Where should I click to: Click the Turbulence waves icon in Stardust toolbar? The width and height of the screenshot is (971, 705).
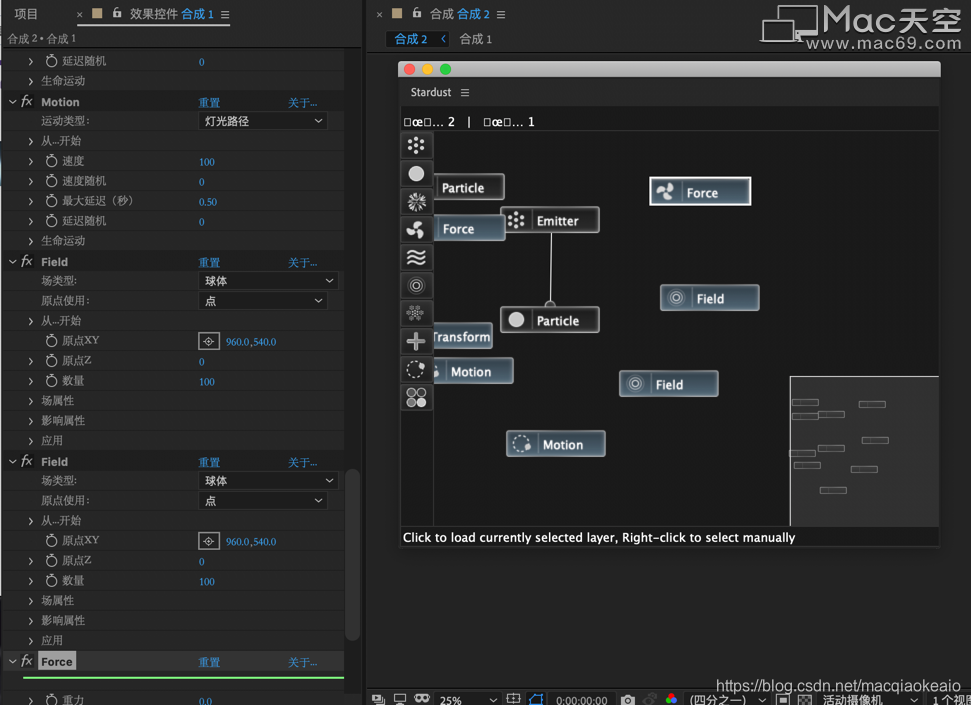416,257
